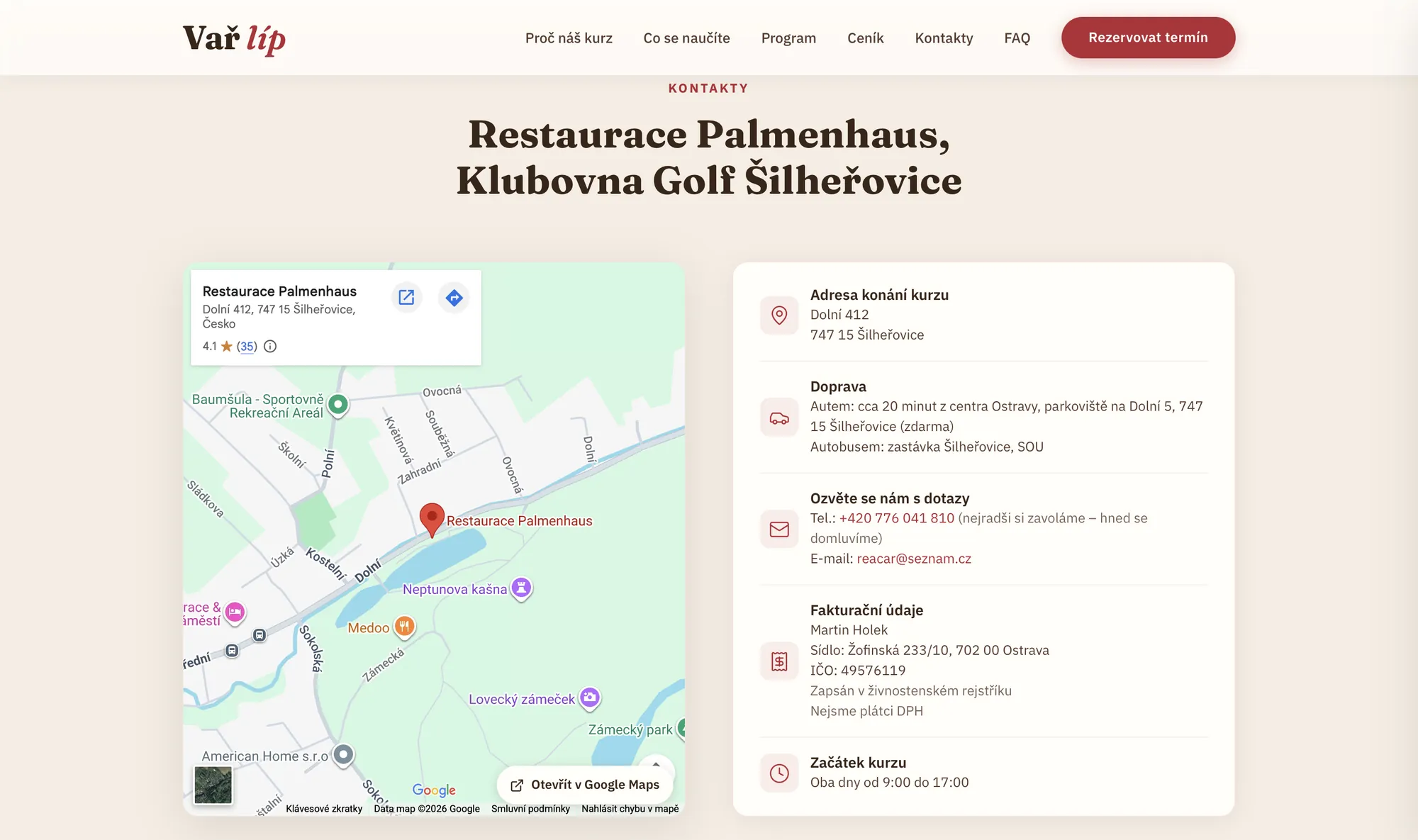The height and width of the screenshot is (840, 1418).
Task: Go to the Program menu section
Action: (x=788, y=38)
